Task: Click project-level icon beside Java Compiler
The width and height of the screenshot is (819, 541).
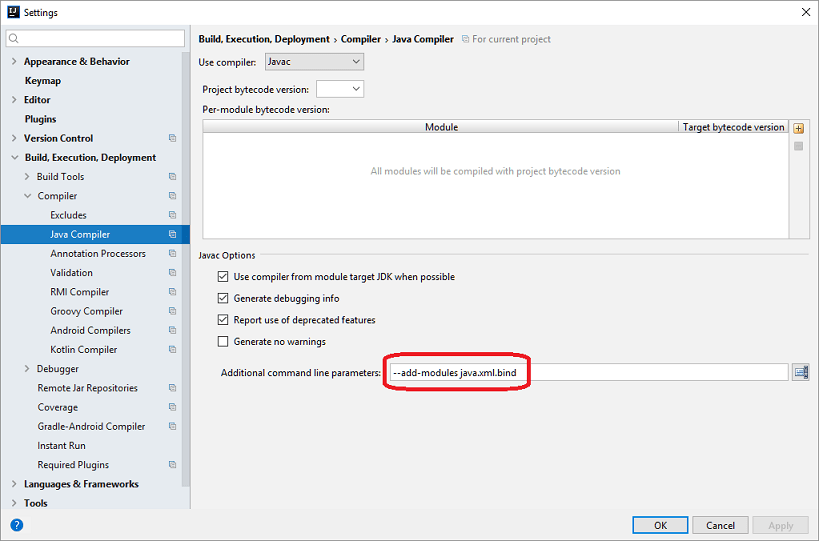Action: [172, 234]
